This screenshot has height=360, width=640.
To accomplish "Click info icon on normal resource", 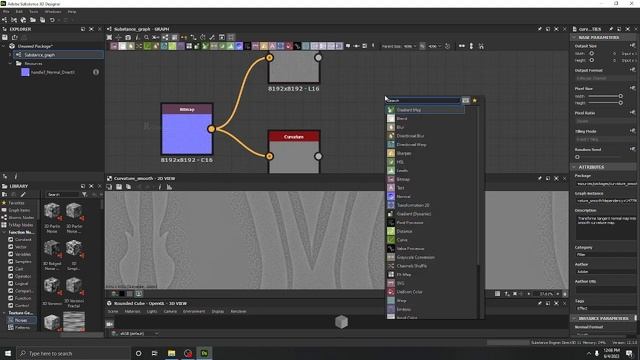I will coord(96,72).
